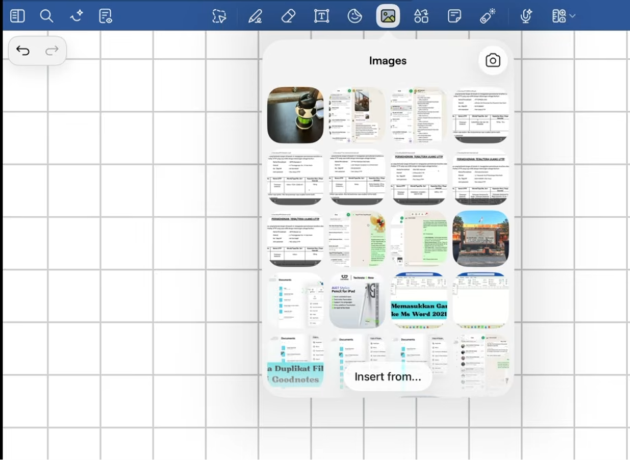The height and width of the screenshot is (460, 630).
Task: Select the Eraser tool
Action: pos(288,16)
